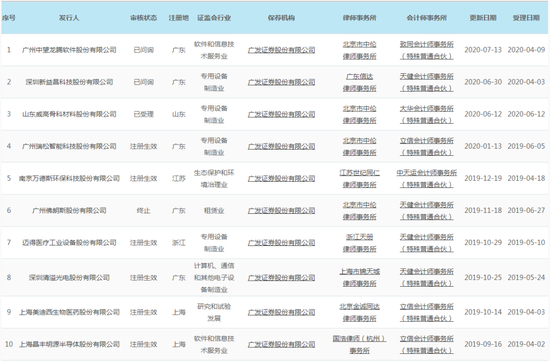The width and height of the screenshot is (550, 361).
Task: Open the 中天运会计师事务所 accounting firm link
Action: tap(427, 179)
